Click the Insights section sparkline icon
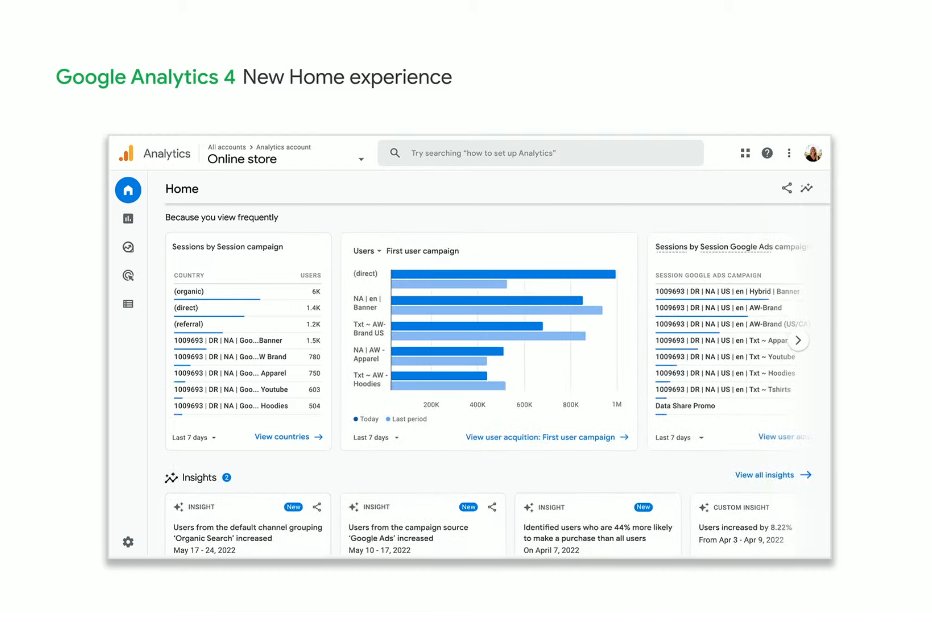 (171, 478)
